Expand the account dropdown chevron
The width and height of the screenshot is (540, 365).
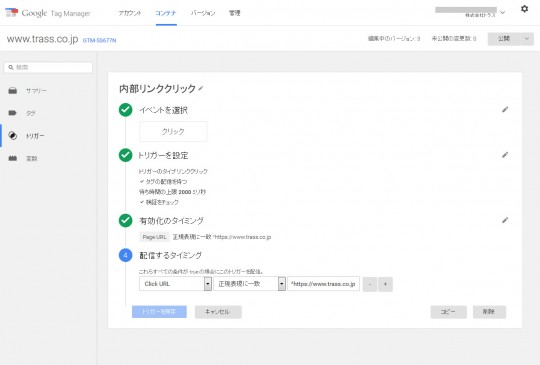coord(502,13)
